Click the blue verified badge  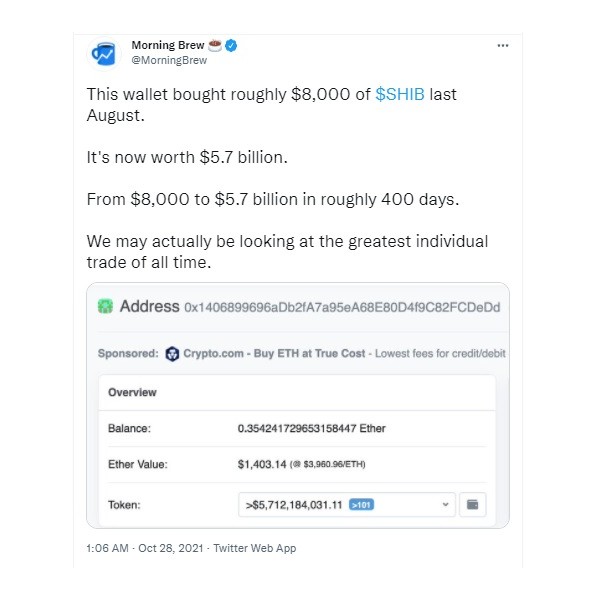pyautogui.click(x=230, y=46)
